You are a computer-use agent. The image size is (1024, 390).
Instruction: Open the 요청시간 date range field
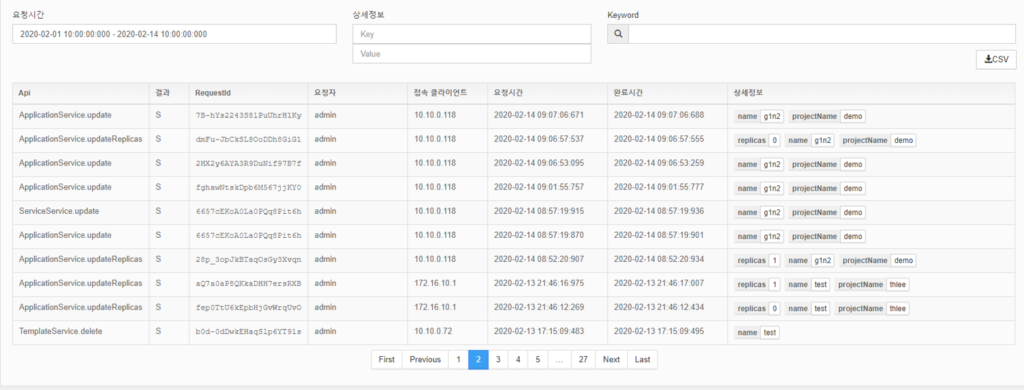pos(174,34)
